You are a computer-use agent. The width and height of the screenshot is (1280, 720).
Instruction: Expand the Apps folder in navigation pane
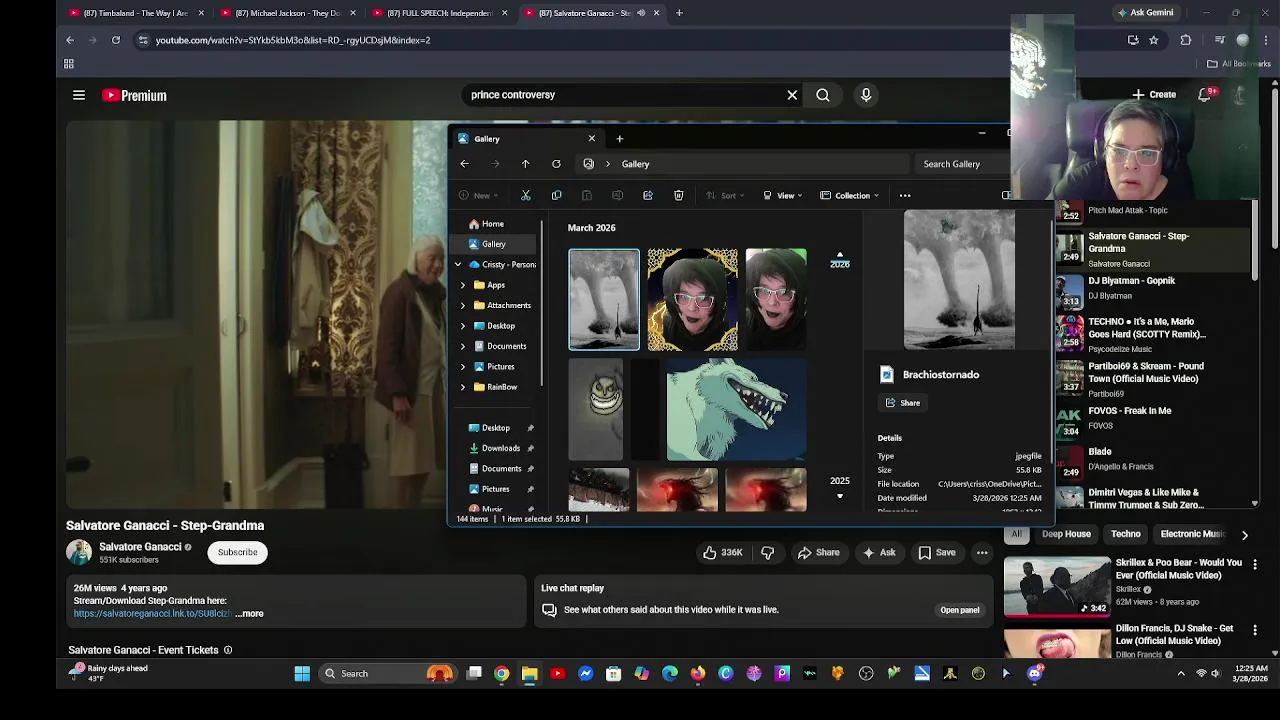[463, 285]
